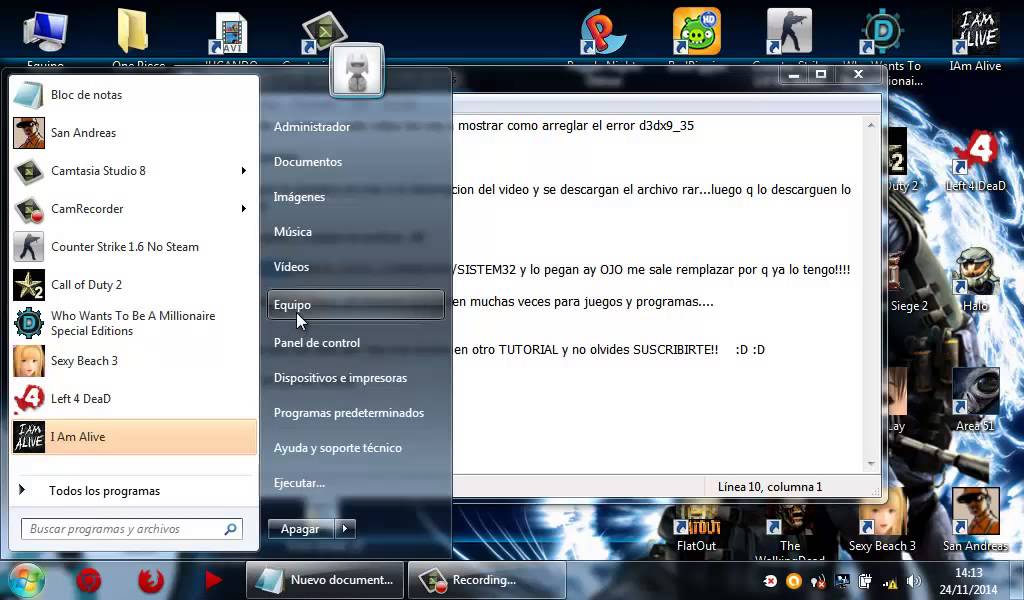
Task: Click the Notepad scrollbar down arrow
Action: 871,464
